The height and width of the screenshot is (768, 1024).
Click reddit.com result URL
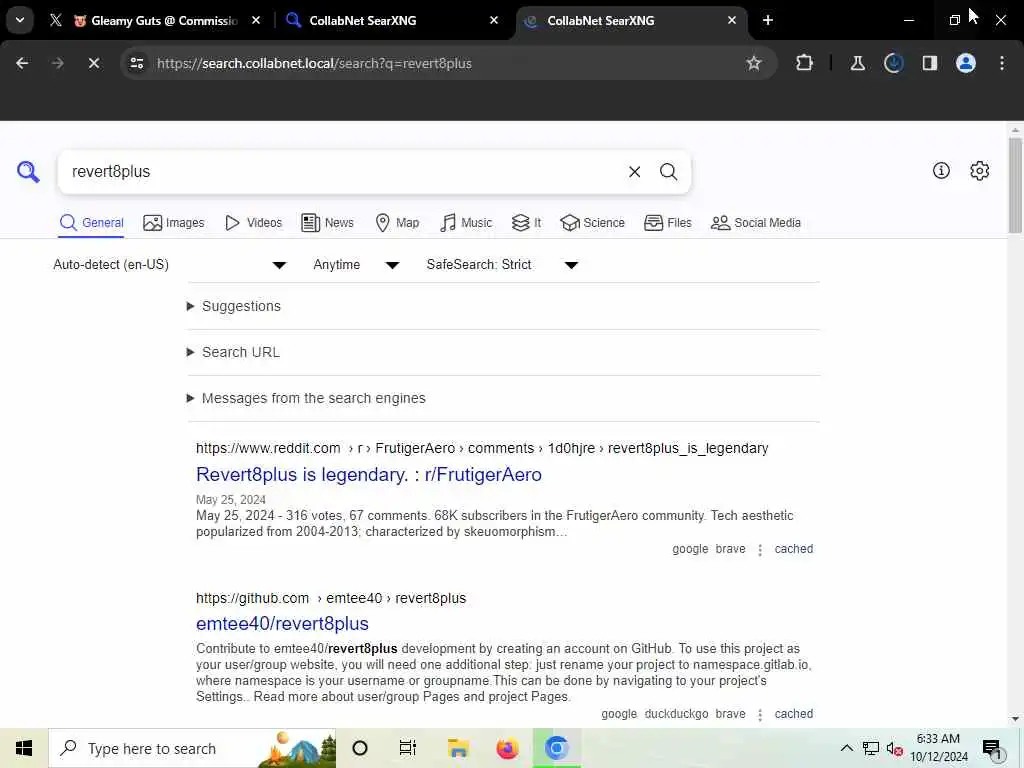pyautogui.click(x=482, y=449)
